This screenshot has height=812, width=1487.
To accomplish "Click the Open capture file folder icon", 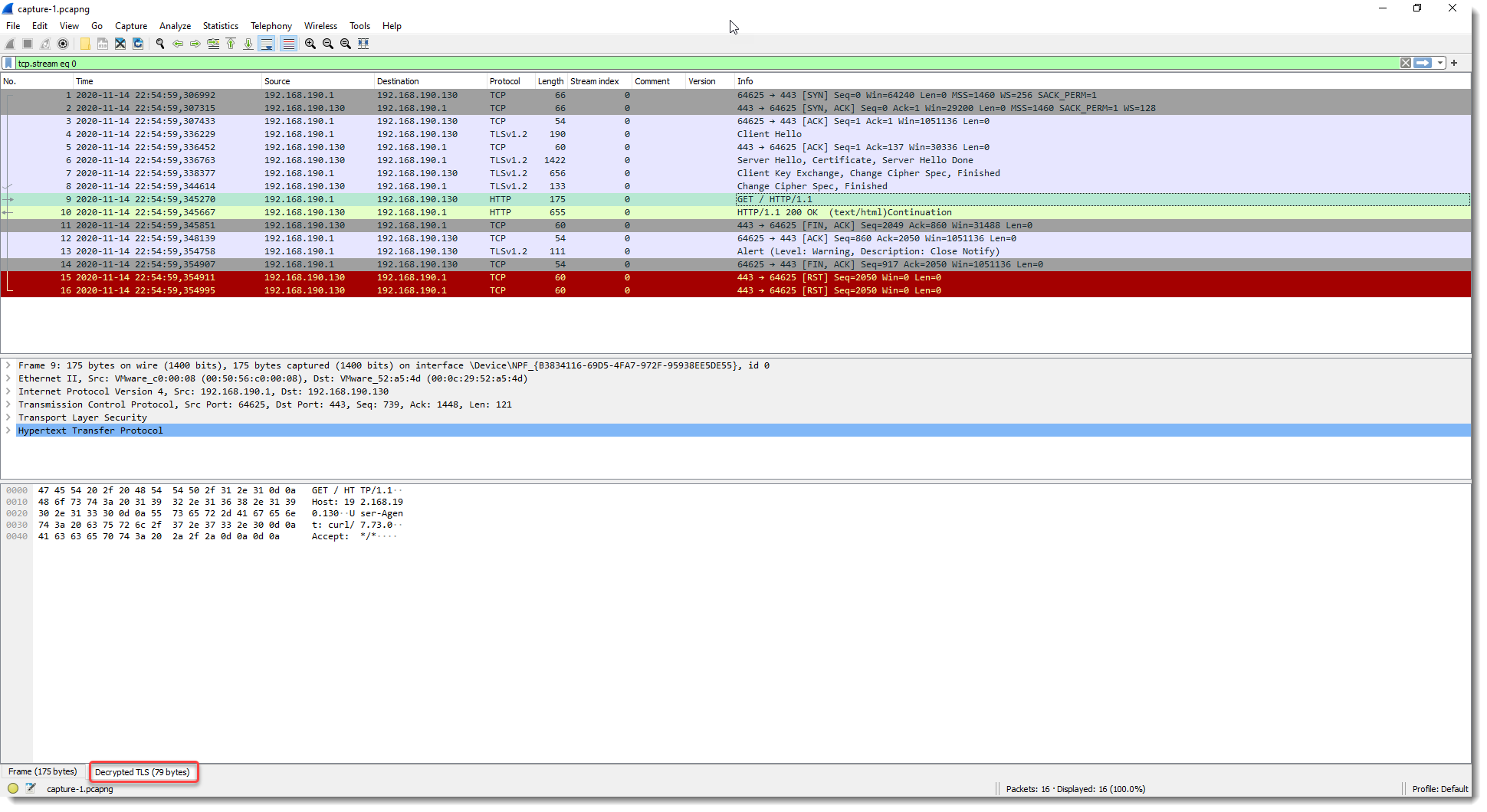I will 85,44.
